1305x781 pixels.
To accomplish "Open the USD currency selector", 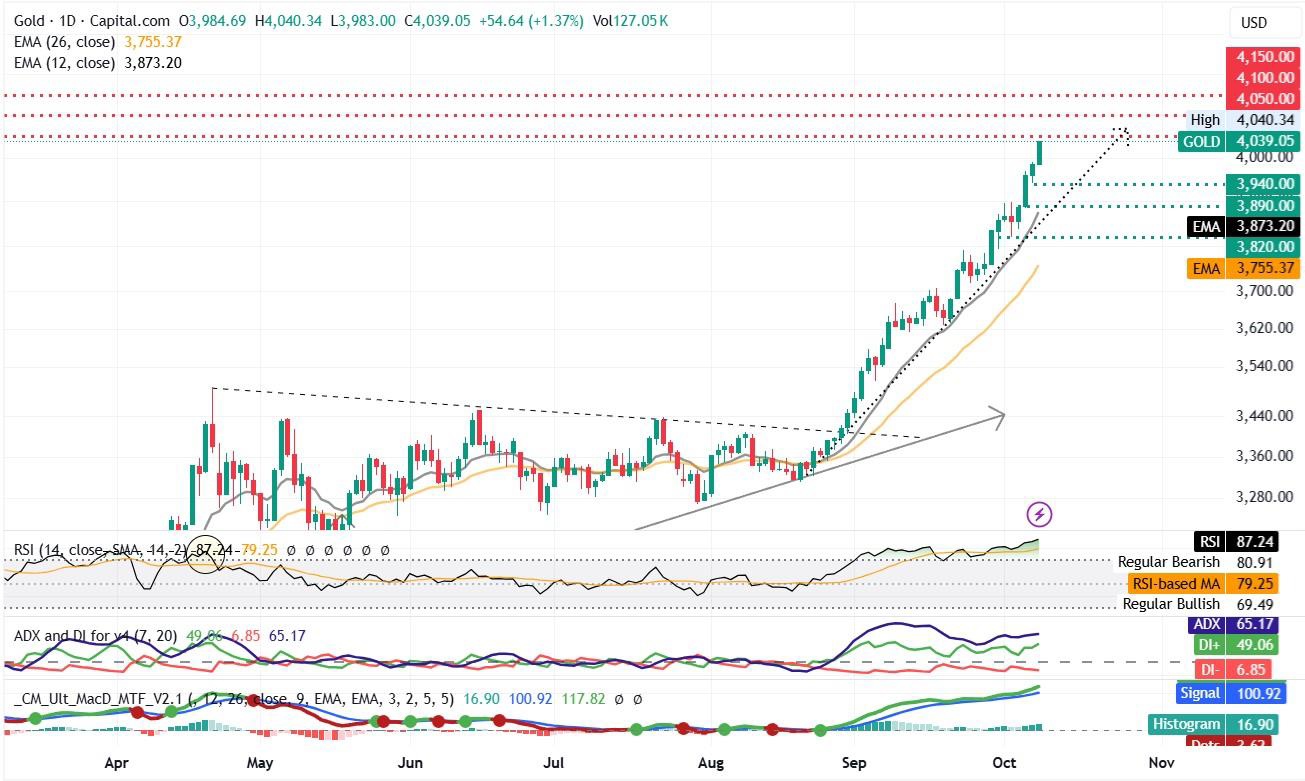I will click(1253, 23).
